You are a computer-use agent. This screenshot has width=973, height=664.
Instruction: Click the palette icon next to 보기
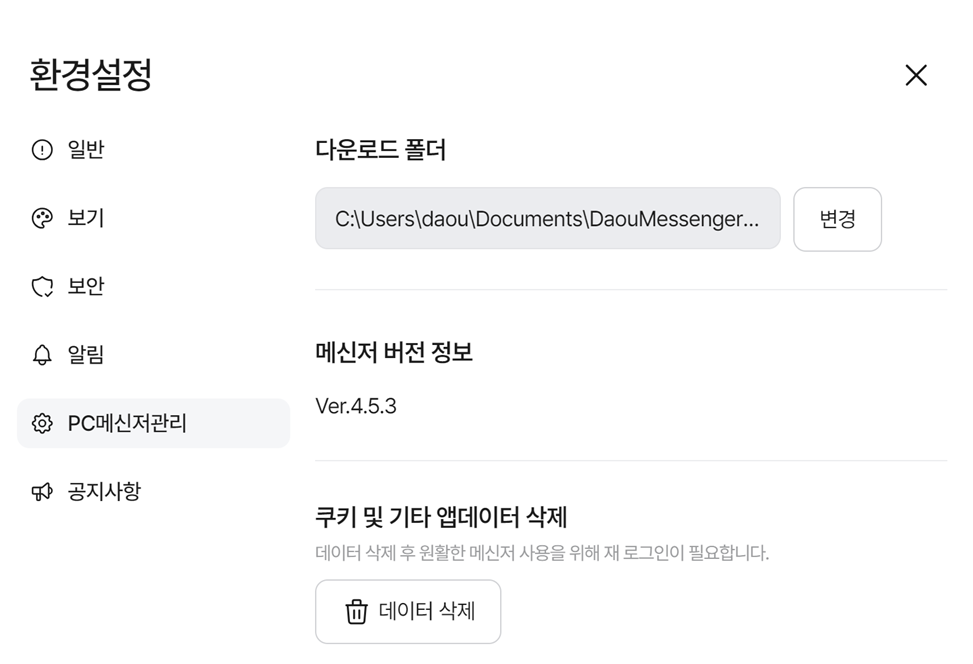[42, 218]
